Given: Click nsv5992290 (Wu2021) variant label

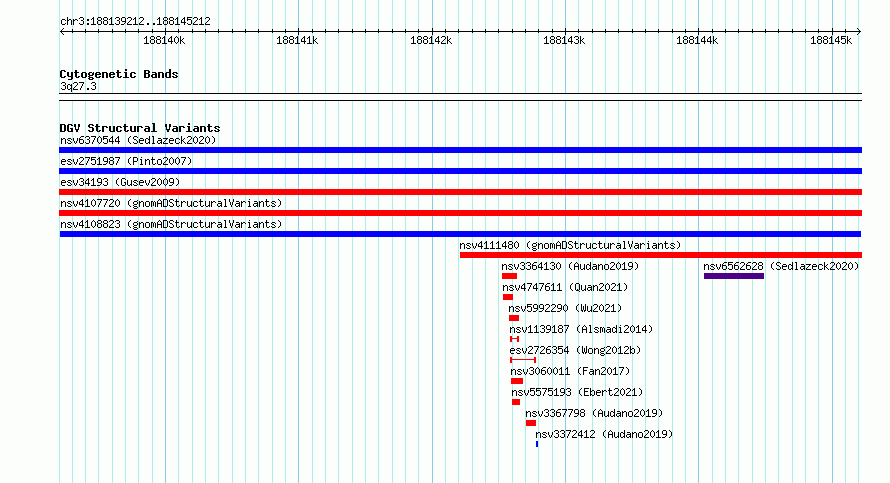Looking at the screenshot, I should tap(565, 308).
